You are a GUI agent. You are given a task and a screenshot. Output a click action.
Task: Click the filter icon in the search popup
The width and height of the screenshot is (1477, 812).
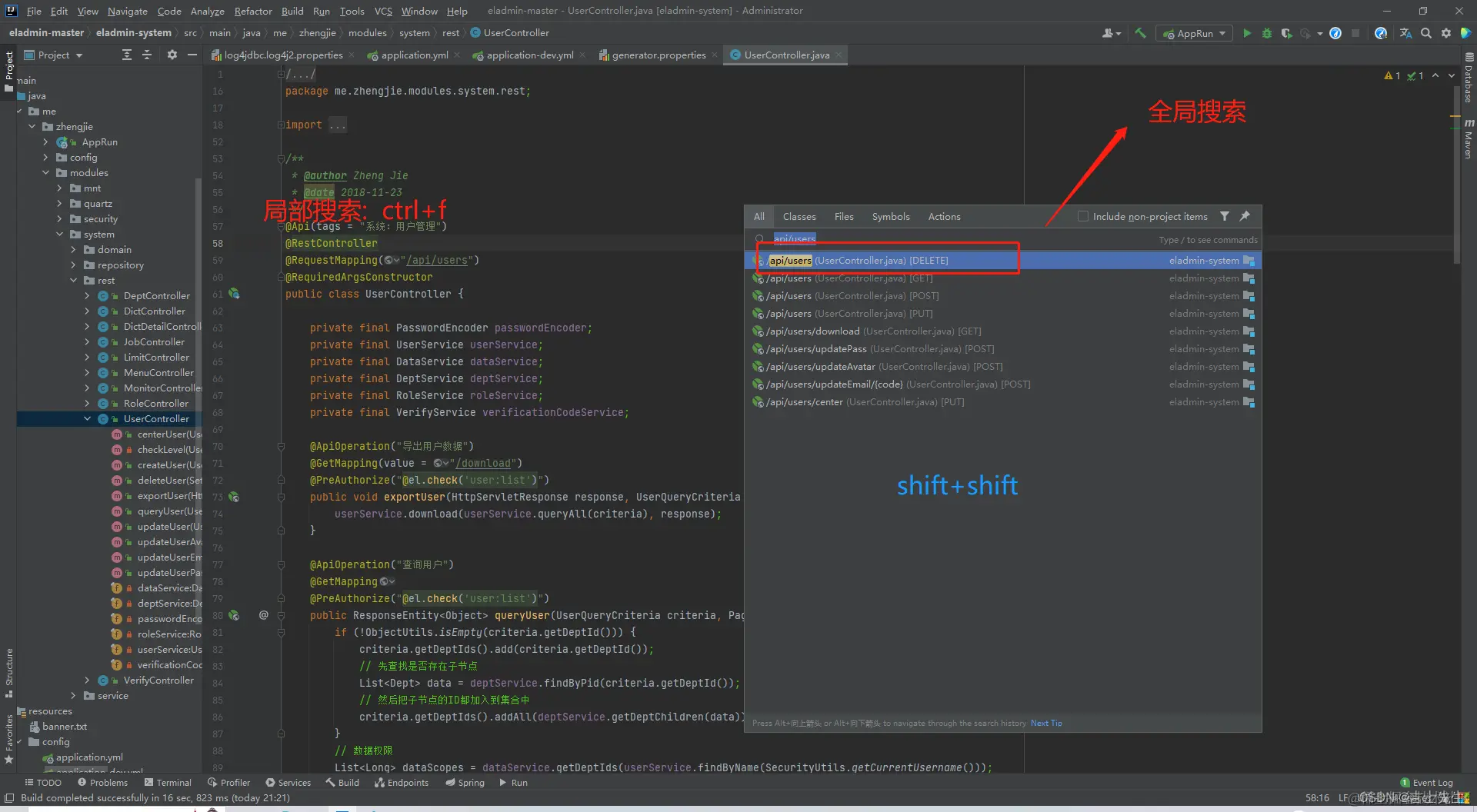tap(1225, 216)
